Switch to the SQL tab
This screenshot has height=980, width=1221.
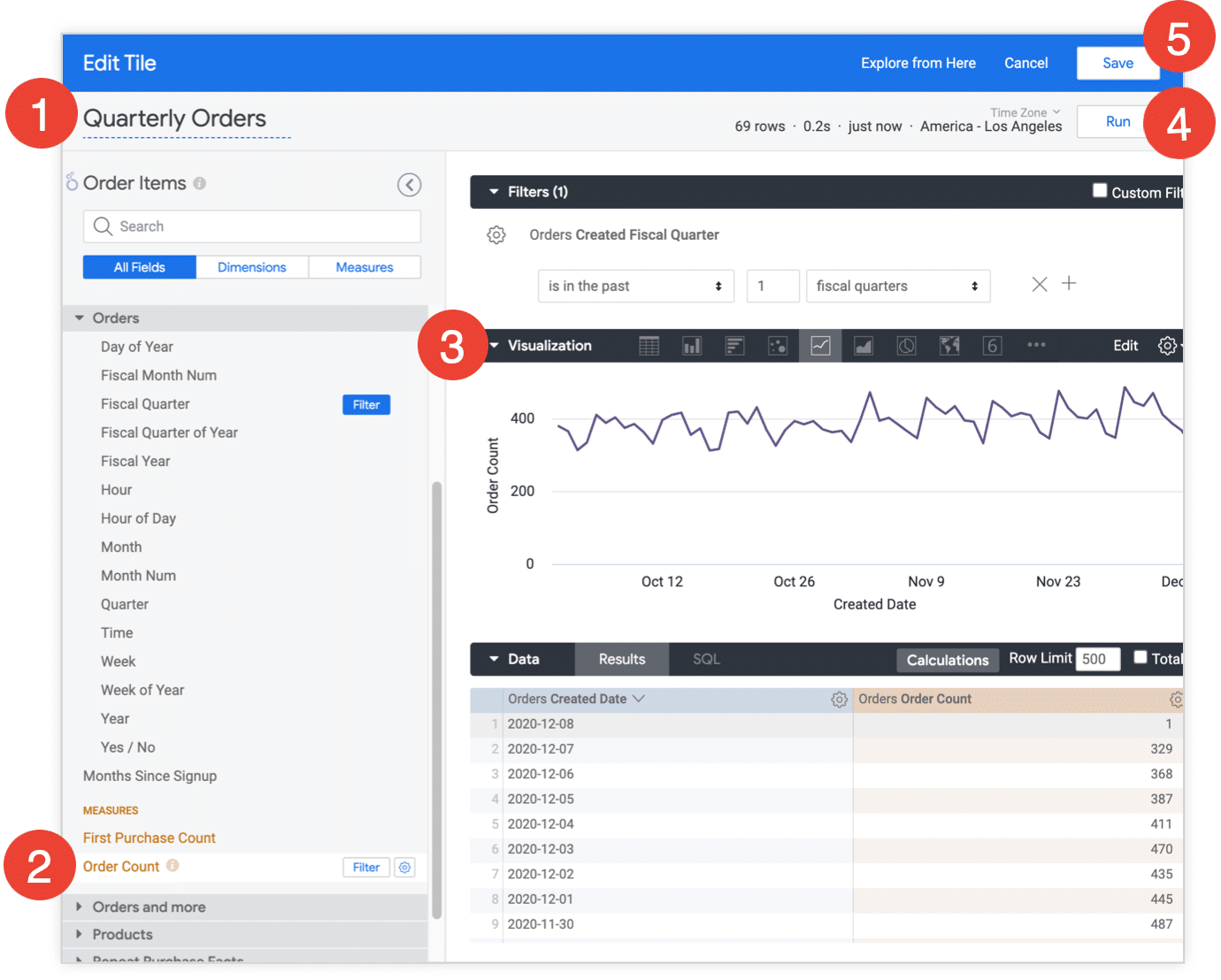706,659
